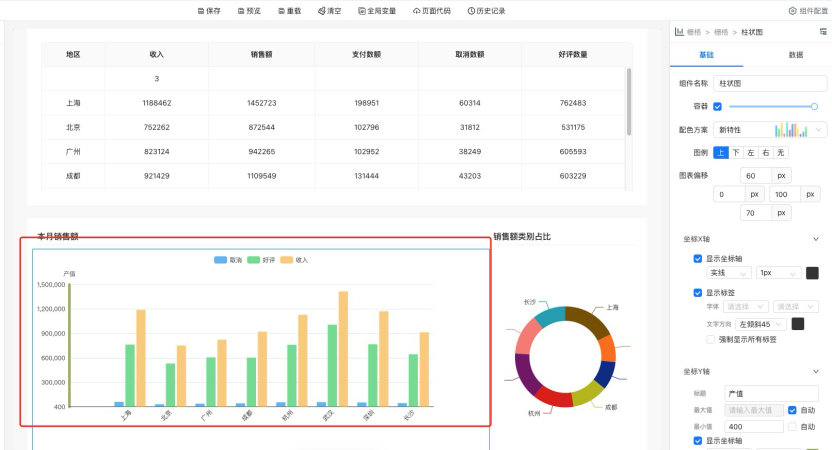Set legend position to 无
This screenshot has height=450, width=832.
point(780,152)
